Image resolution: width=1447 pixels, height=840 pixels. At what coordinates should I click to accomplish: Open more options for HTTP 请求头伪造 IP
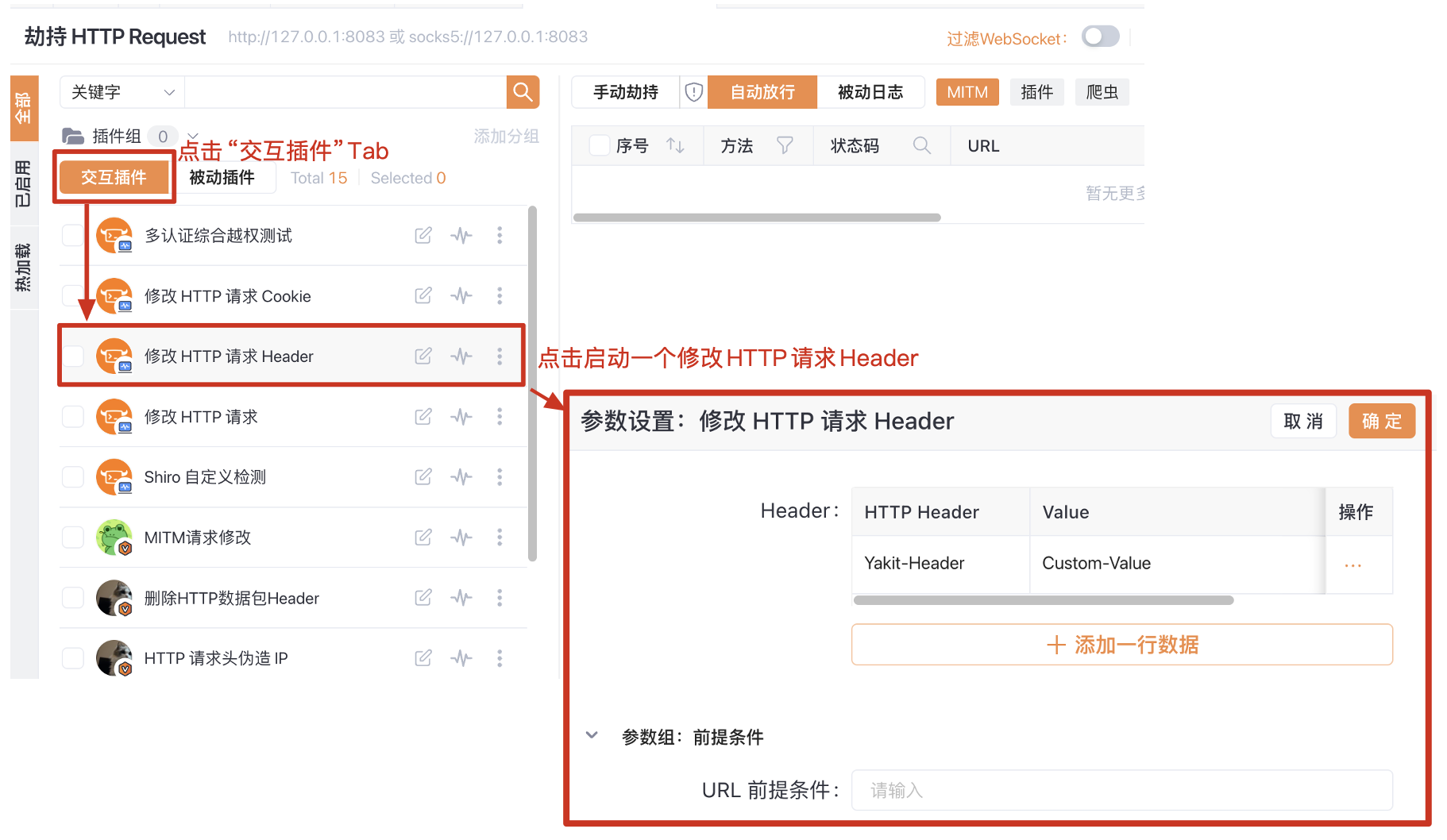click(500, 657)
